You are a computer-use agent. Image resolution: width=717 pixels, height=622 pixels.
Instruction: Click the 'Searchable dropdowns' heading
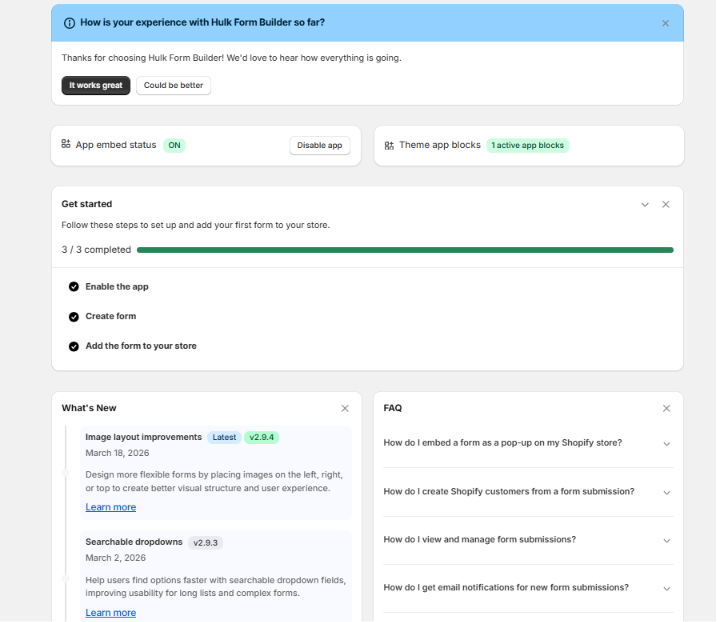(x=134, y=542)
